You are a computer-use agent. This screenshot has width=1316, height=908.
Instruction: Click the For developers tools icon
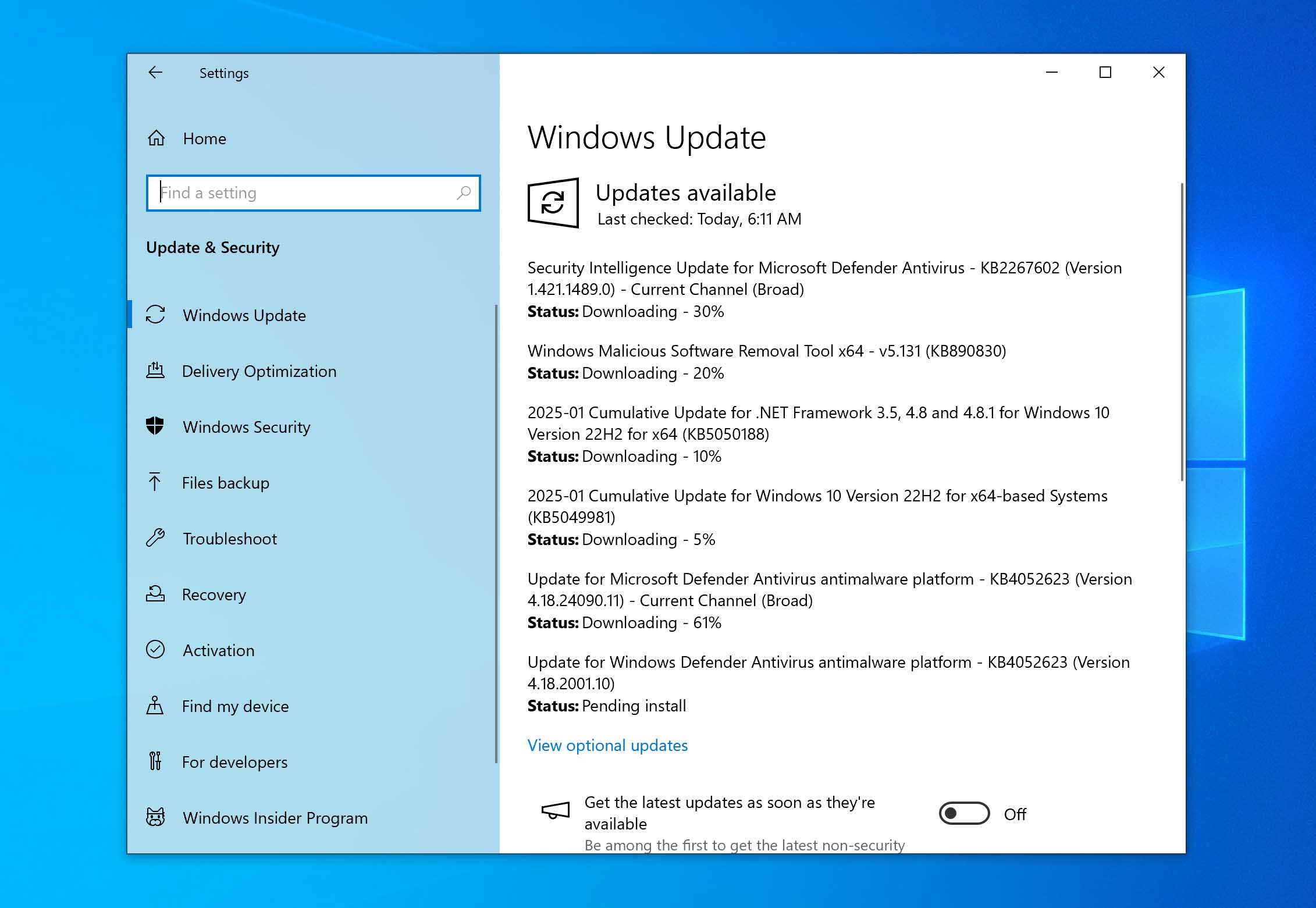pyautogui.click(x=155, y=761)
